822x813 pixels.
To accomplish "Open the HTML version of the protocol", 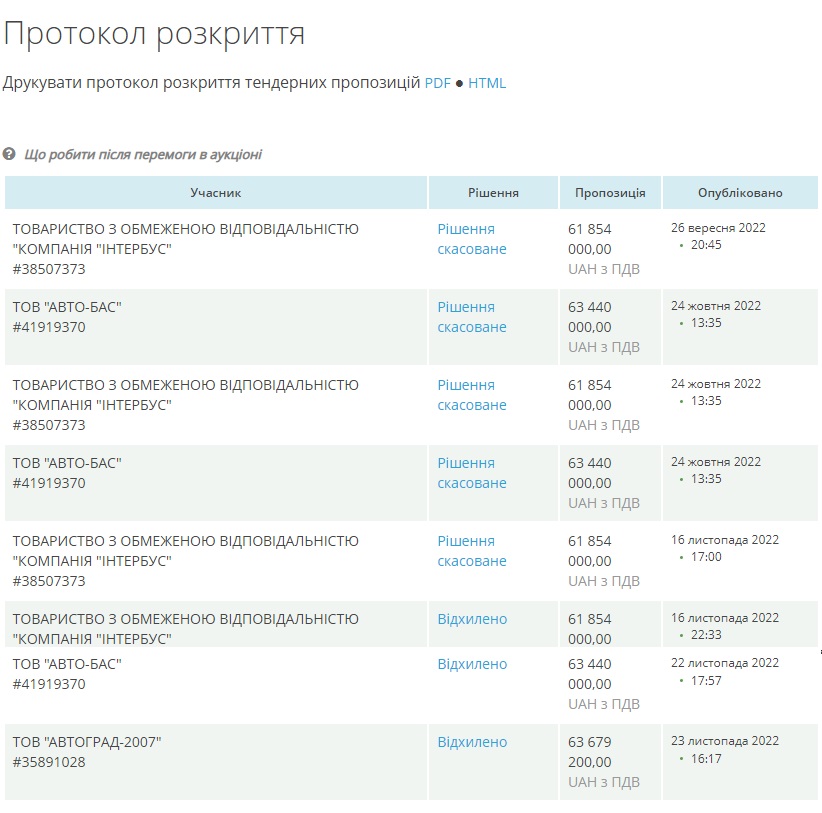I will pos(487,83).
